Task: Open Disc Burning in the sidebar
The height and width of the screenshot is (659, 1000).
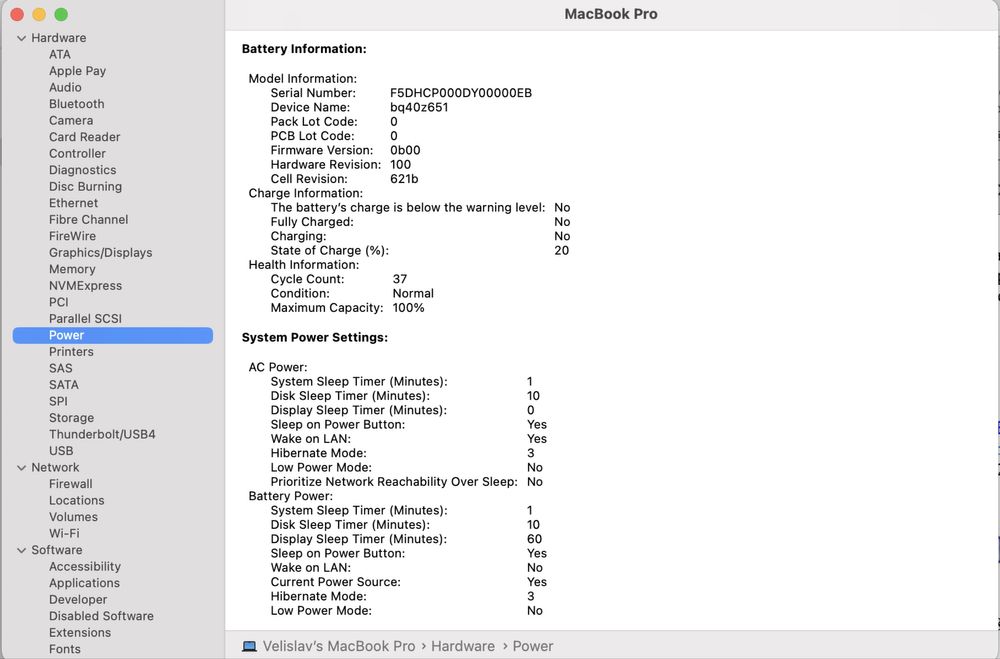Action: tap(85, 187)
